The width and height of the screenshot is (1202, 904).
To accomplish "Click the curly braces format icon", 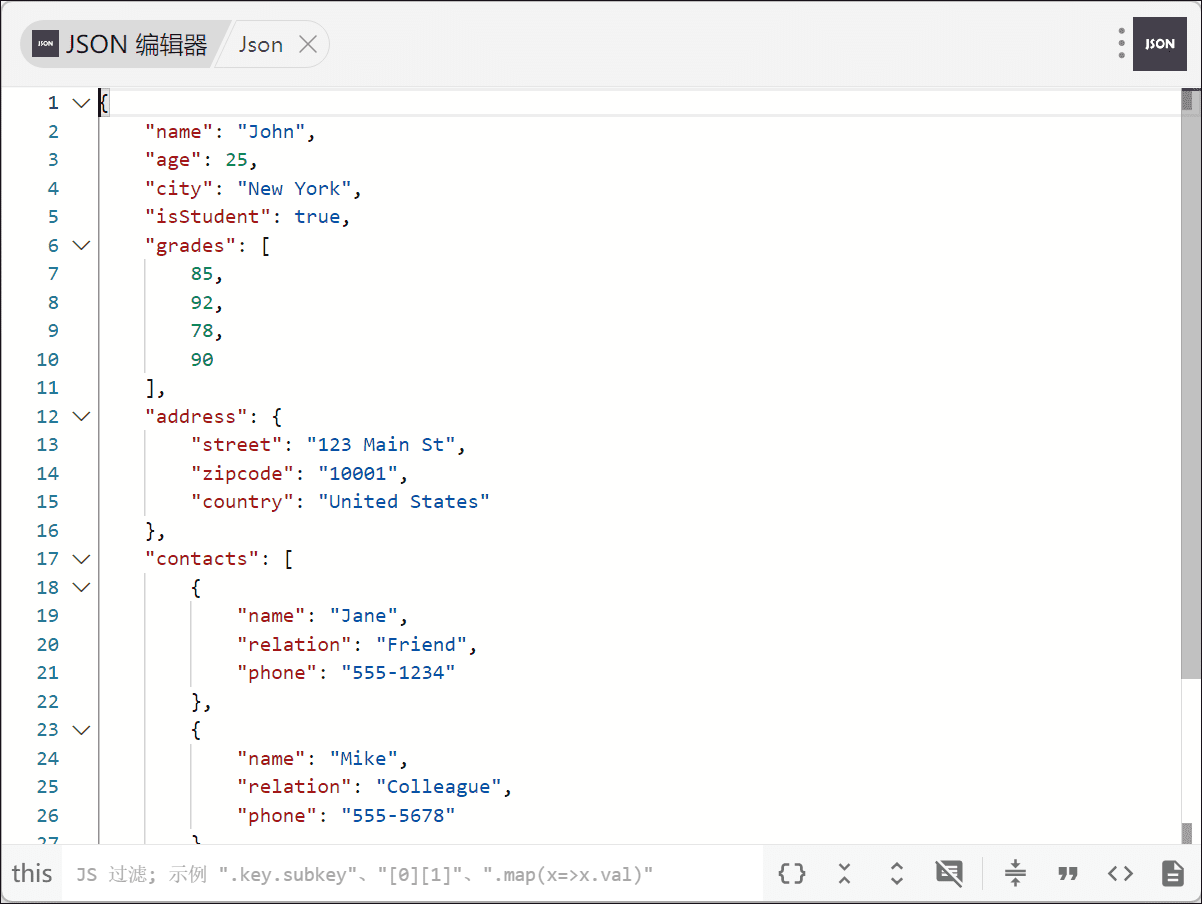I will 792,873.
